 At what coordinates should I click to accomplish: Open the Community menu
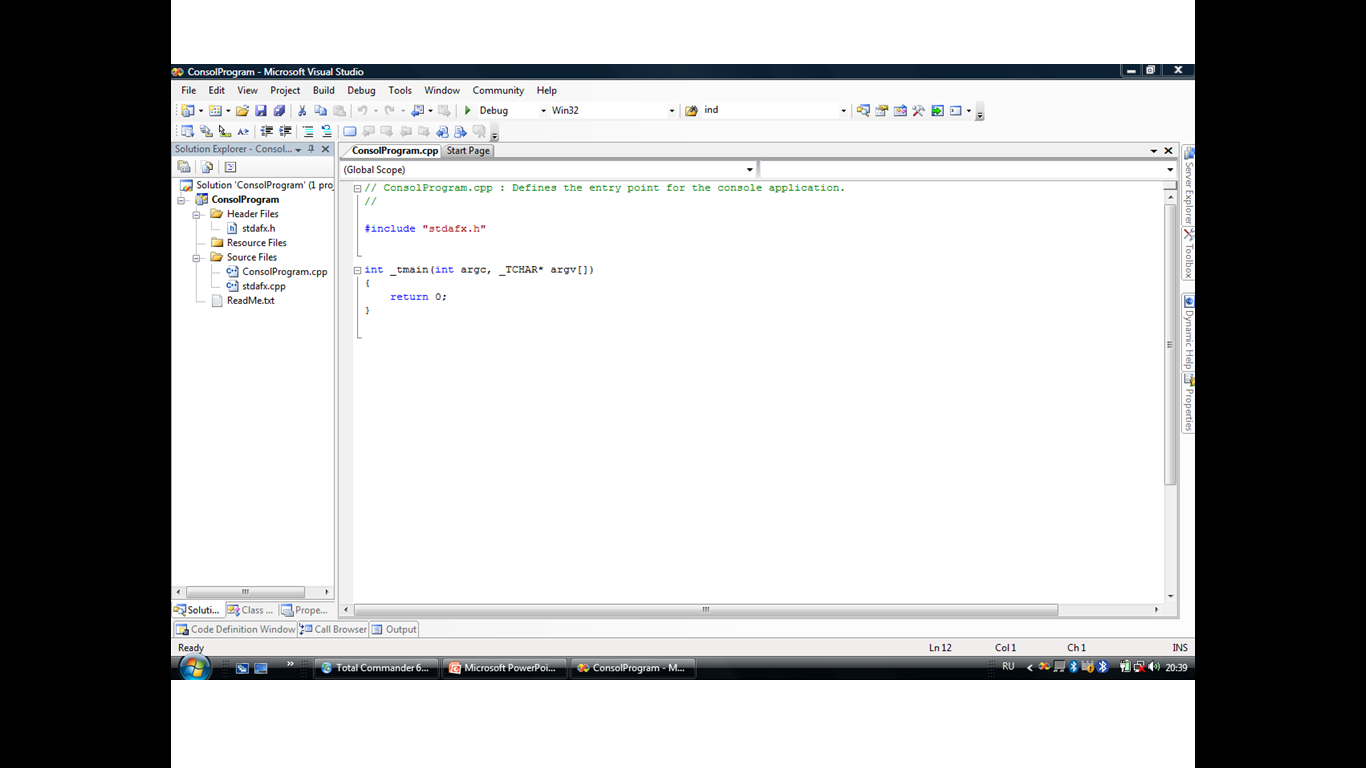498,90
